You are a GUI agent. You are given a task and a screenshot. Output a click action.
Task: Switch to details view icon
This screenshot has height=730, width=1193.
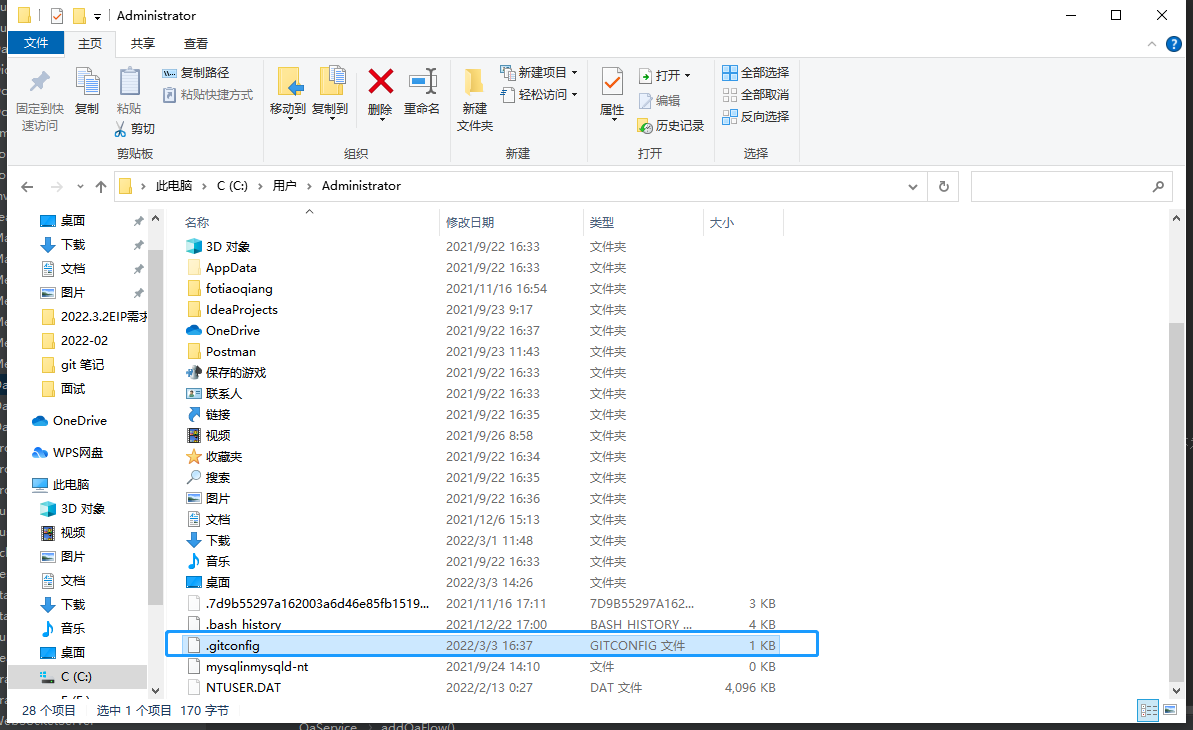pos(1147,710)
